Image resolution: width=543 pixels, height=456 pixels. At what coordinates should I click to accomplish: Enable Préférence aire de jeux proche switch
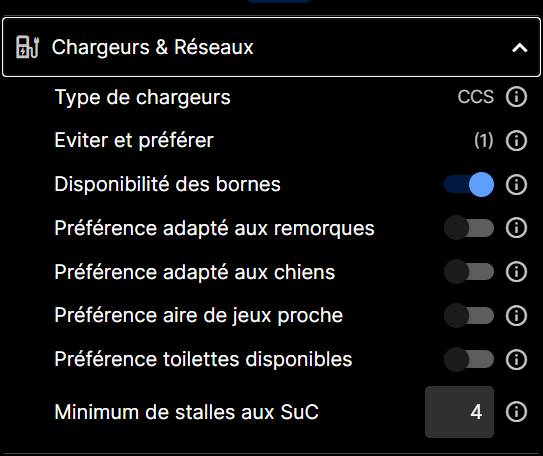click(x=469, y=315)
